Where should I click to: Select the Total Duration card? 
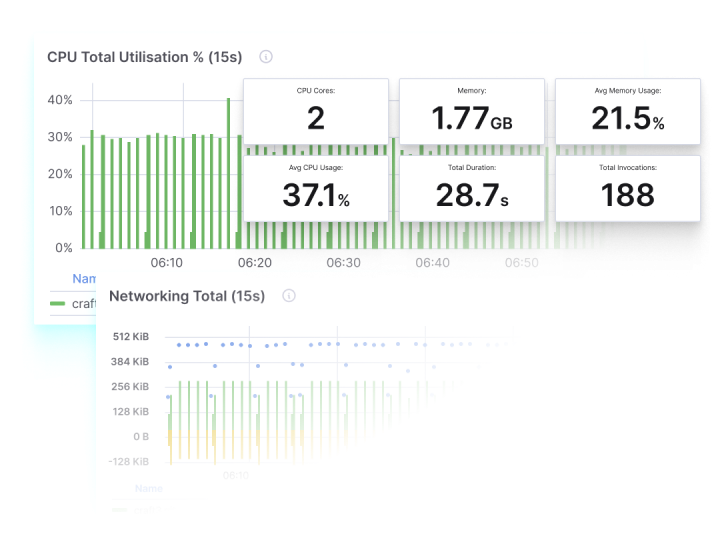pyautogui.click(x=472, y=187)
